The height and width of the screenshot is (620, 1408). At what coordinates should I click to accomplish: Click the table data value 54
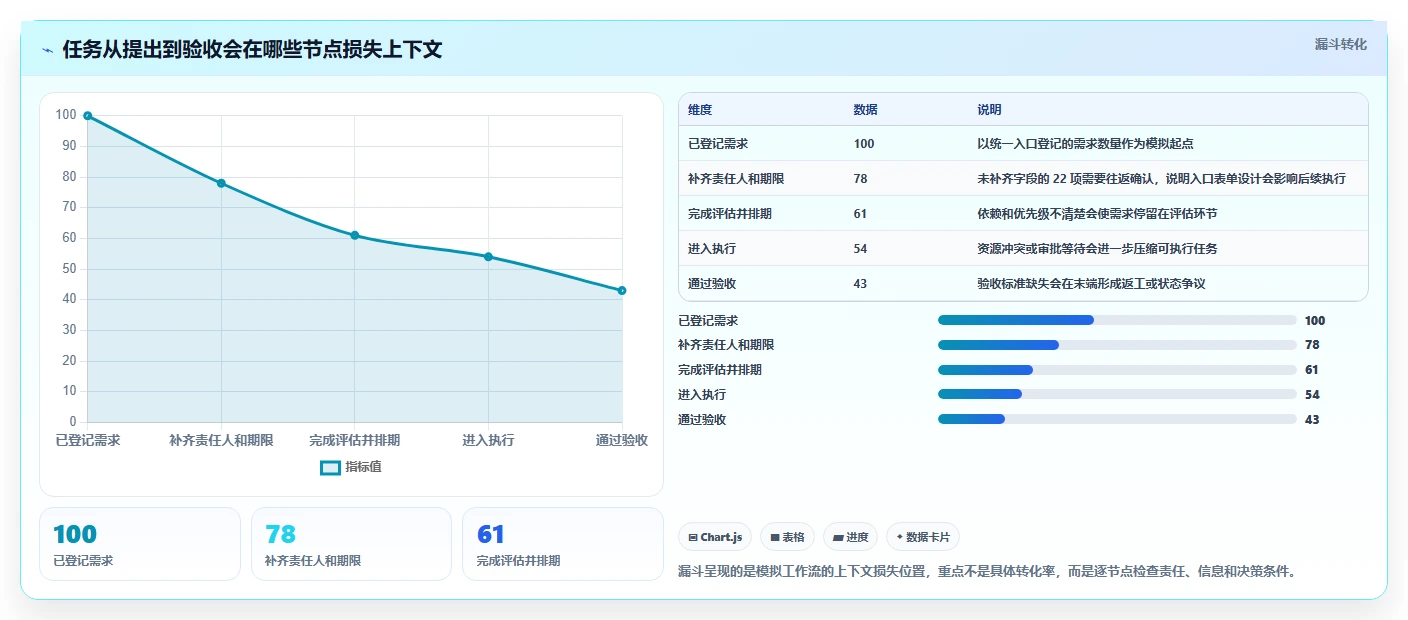click(861, 249)
